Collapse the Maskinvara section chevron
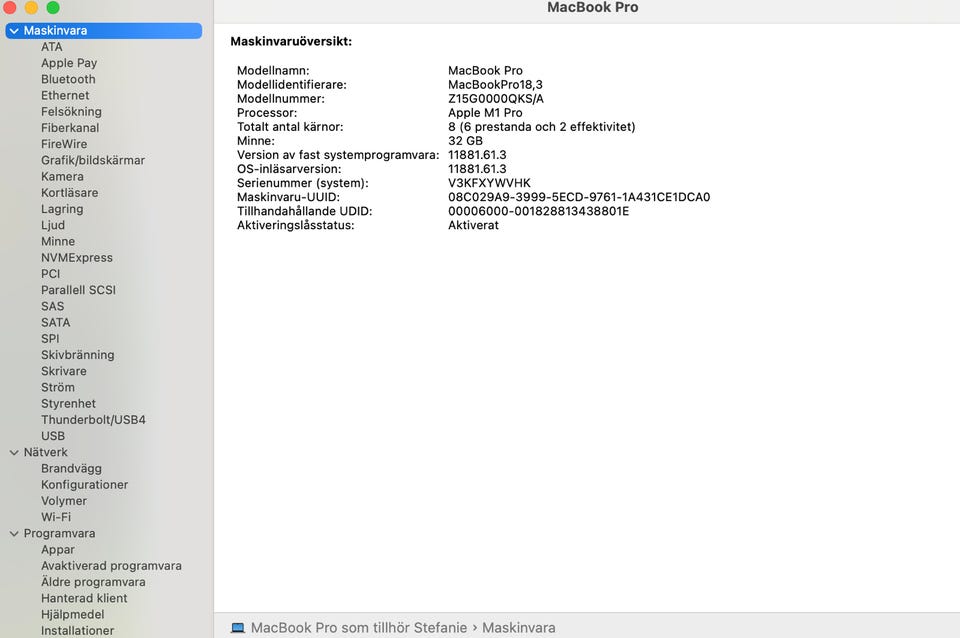This screenshot has height=638, width=960. point(14,31)
